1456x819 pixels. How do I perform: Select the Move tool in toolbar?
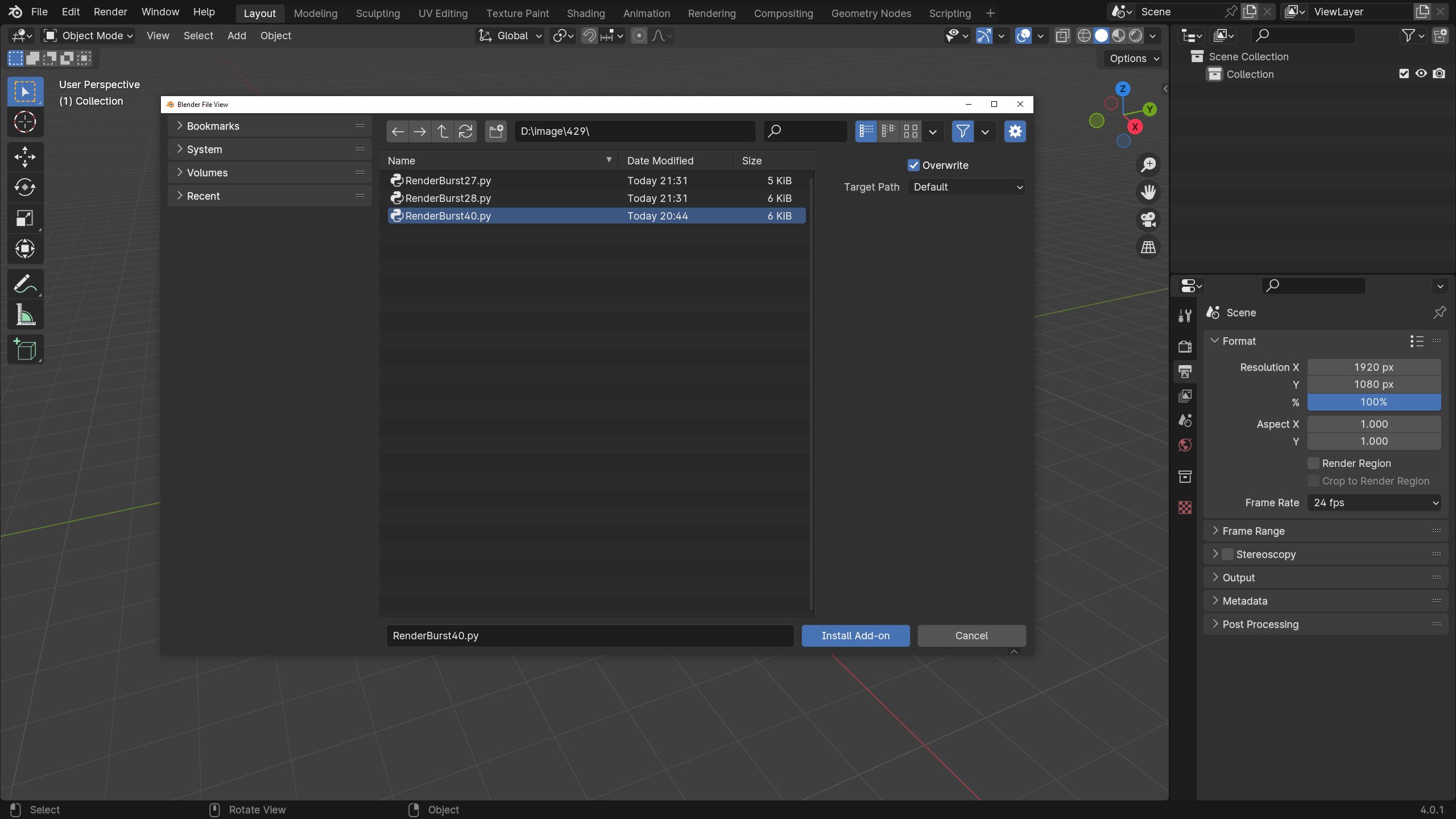[x=25, y=157]
